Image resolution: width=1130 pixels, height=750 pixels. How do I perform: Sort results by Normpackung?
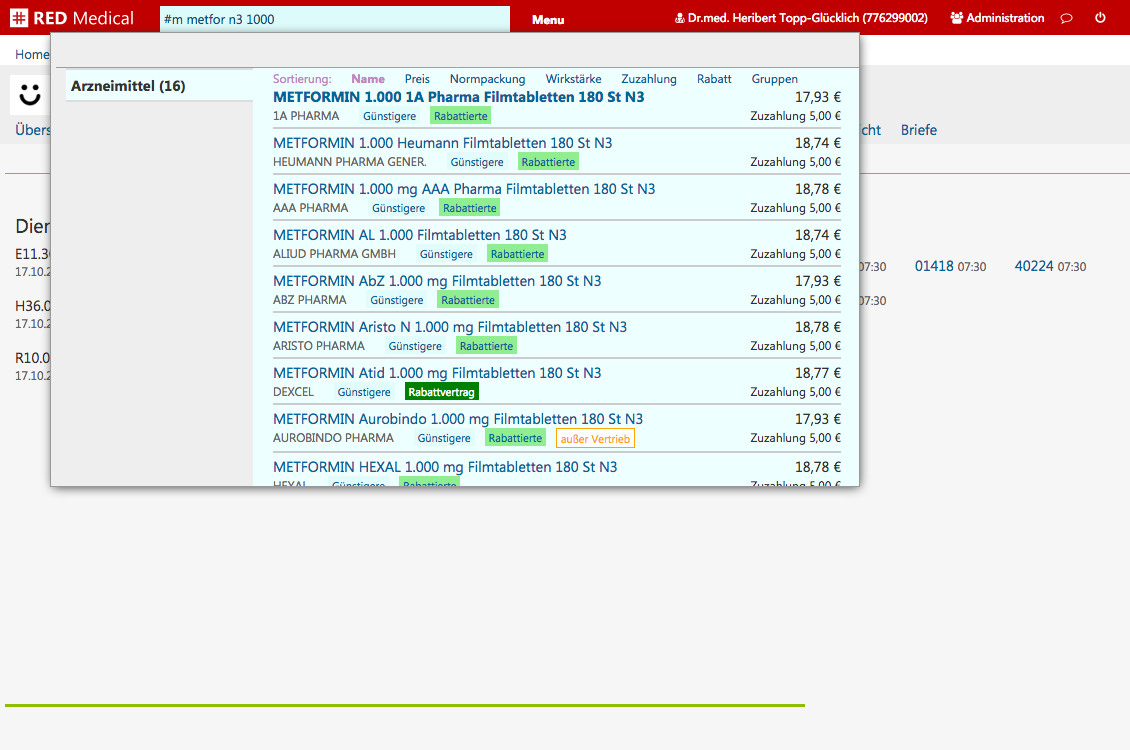[487, 79]
